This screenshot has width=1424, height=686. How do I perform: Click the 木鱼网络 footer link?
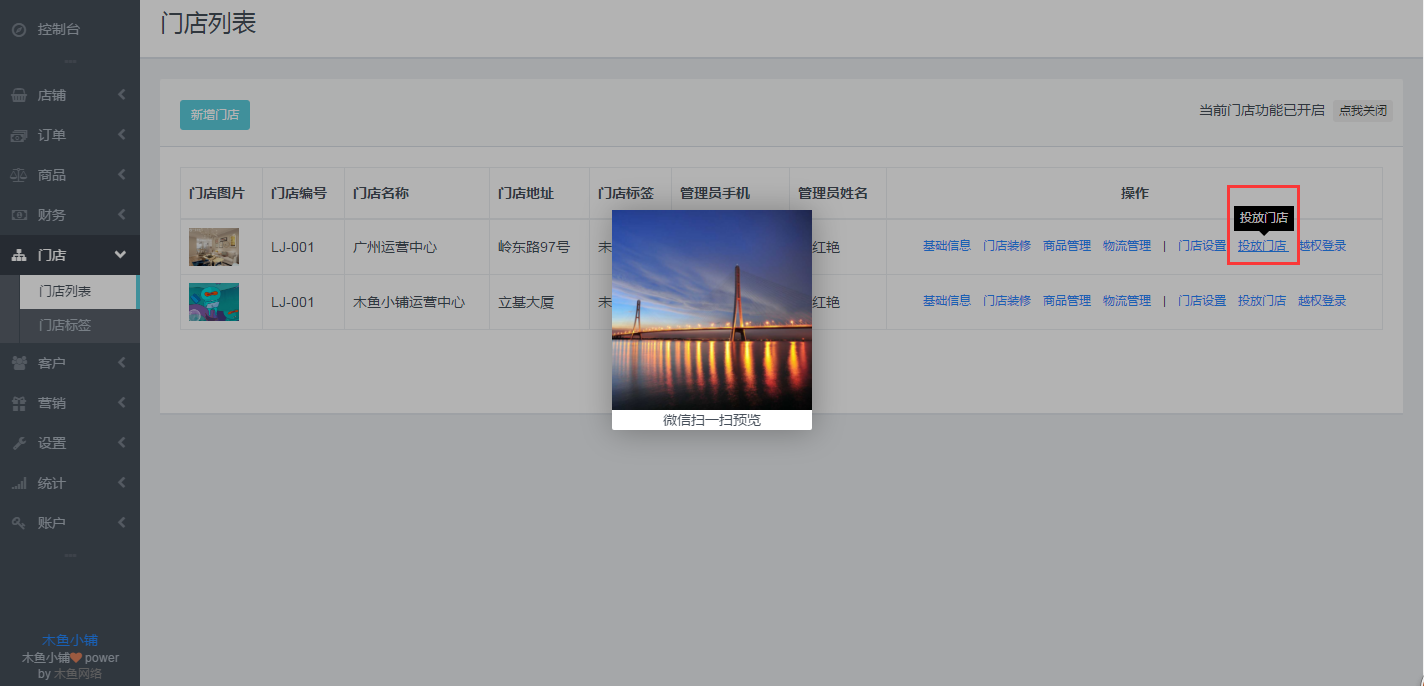coord(77,674)
